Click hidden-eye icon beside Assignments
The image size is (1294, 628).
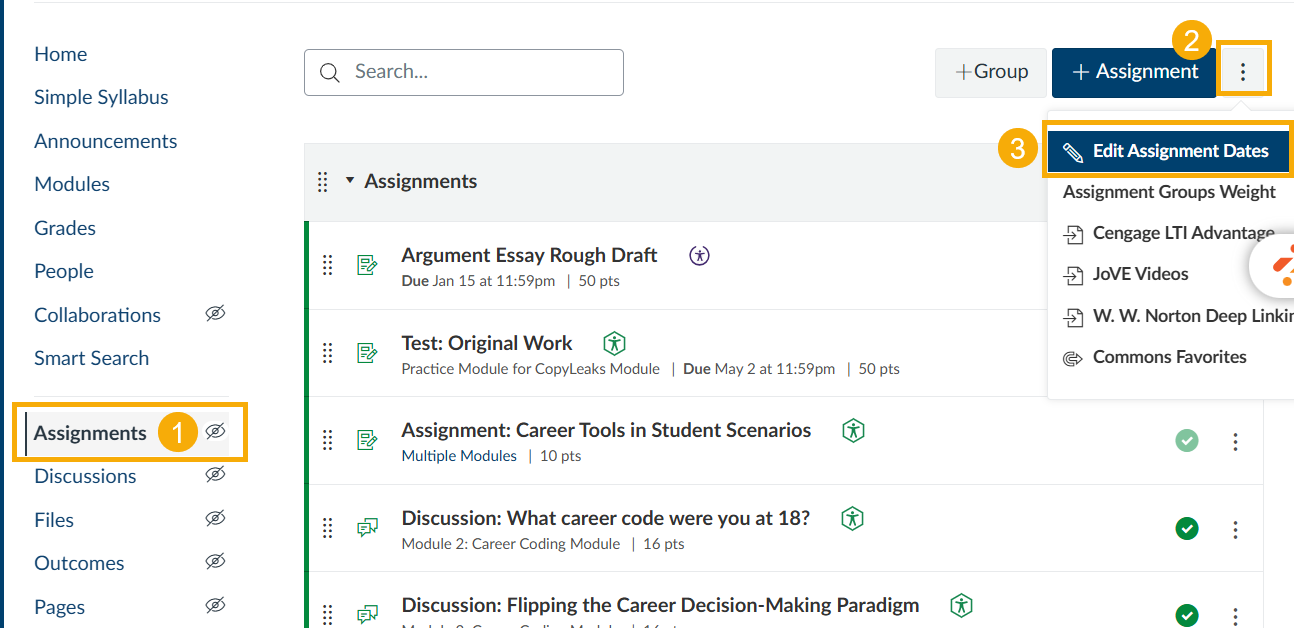point(215,432)
